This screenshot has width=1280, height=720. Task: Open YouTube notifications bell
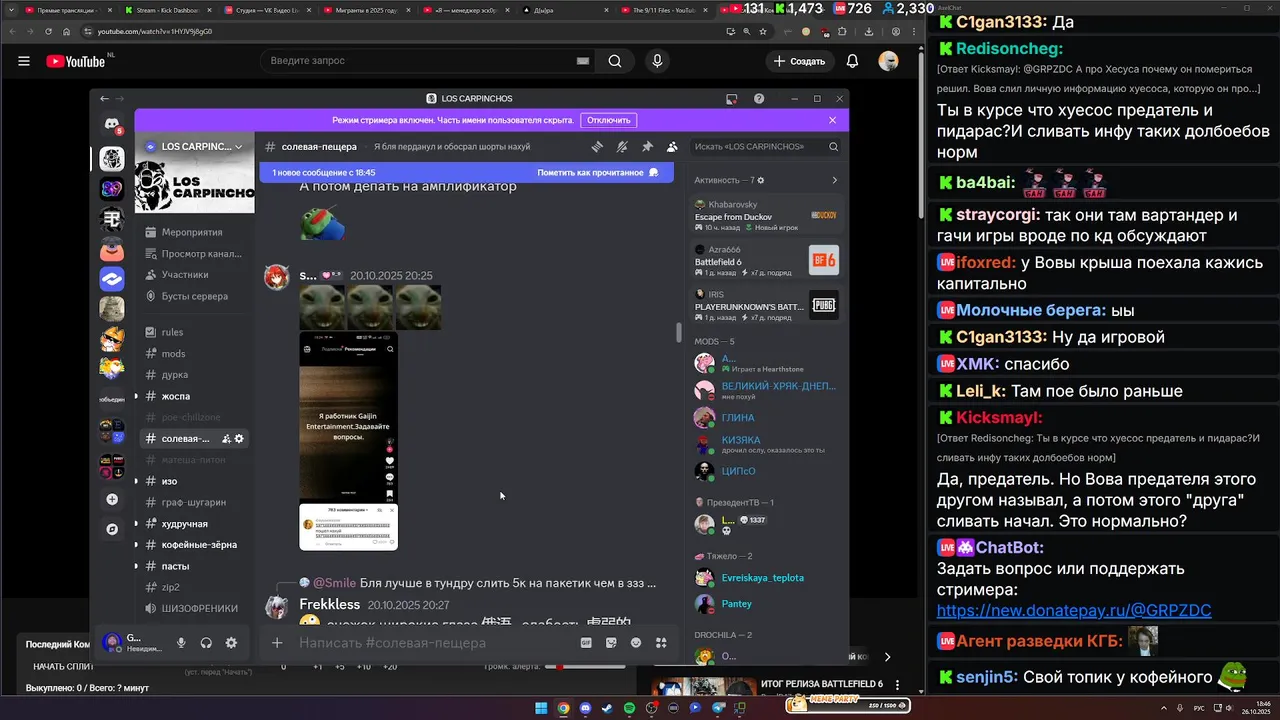852,61
